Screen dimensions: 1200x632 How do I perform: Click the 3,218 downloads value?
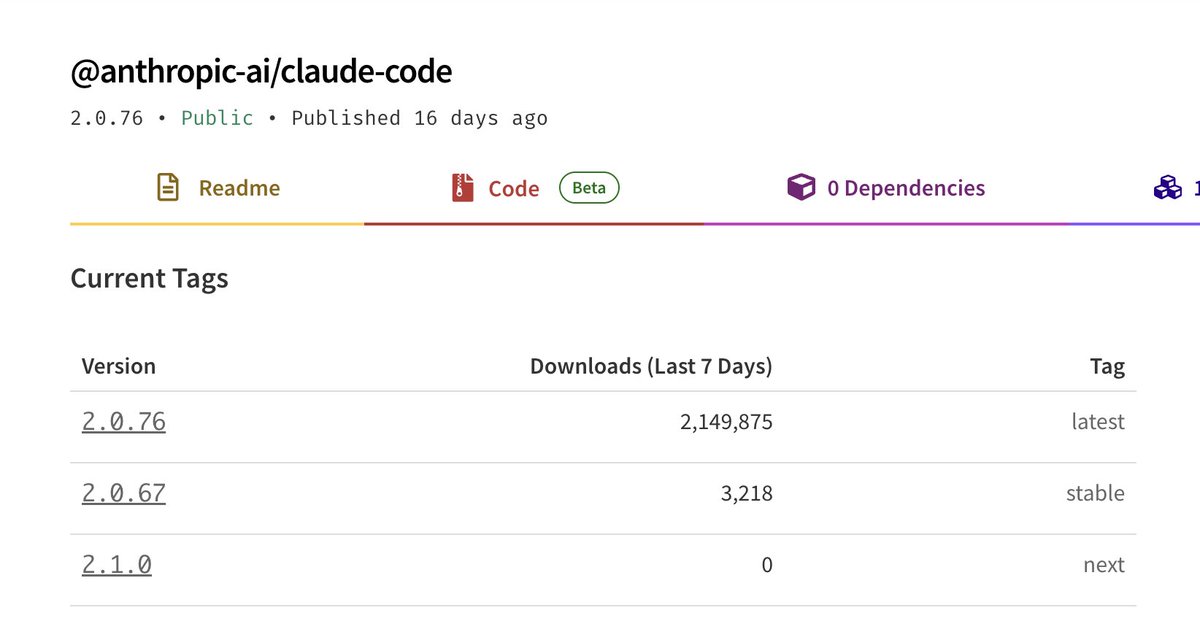click(x=748, y=493)
